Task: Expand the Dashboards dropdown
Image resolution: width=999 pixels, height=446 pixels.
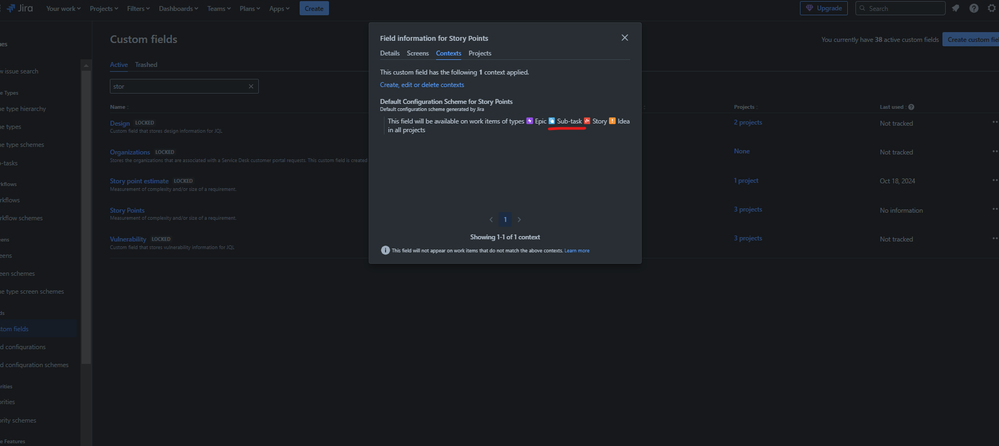Action: pos(178,8)
